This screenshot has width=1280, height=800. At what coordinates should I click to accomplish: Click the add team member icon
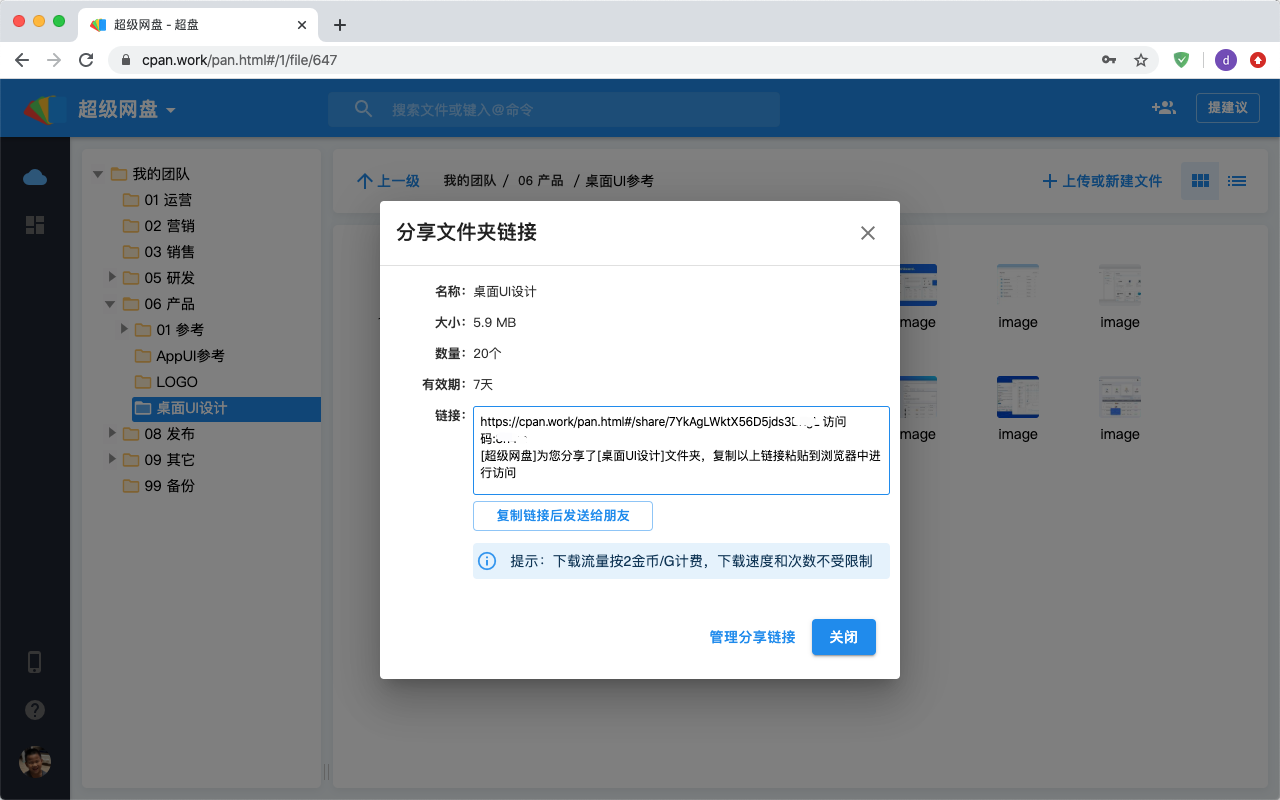click(1163, 108)
